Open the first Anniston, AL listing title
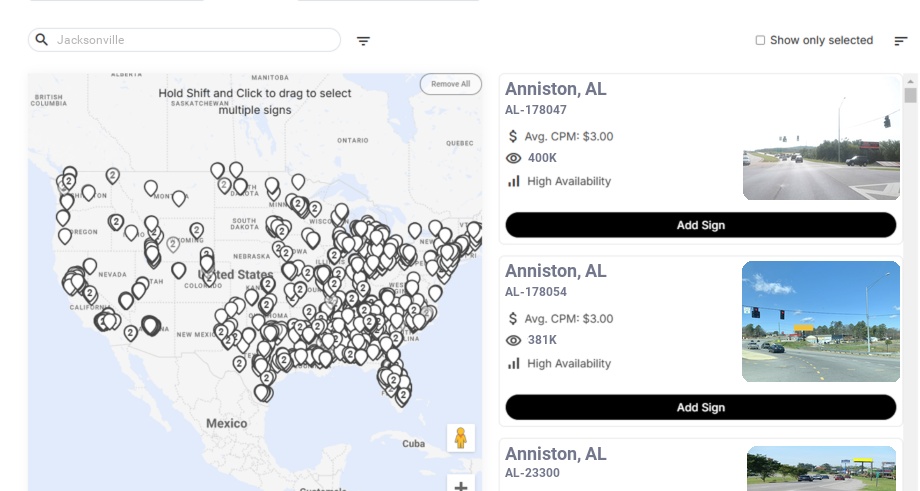 [x=556, y=89]
